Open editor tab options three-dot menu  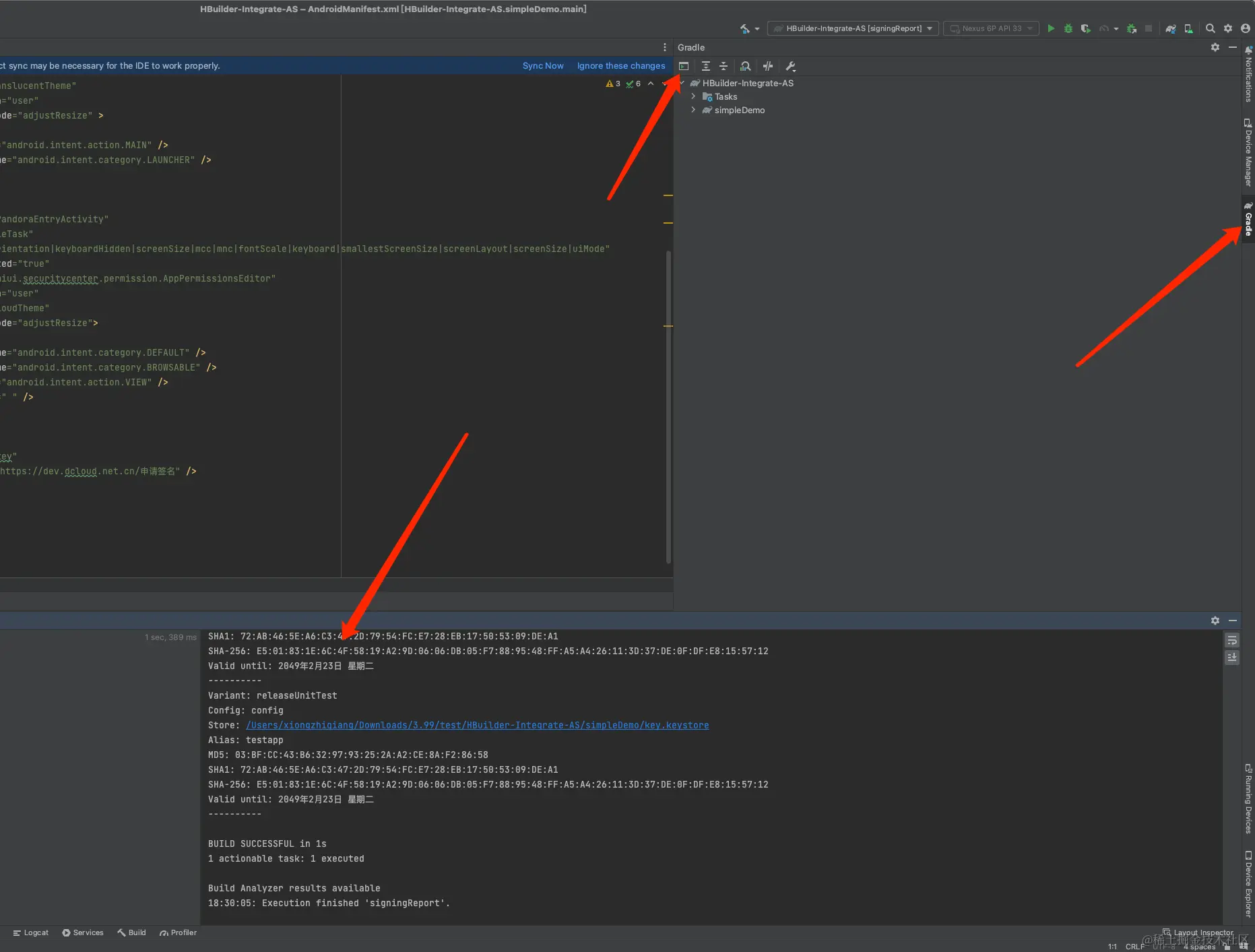[665, 47]
